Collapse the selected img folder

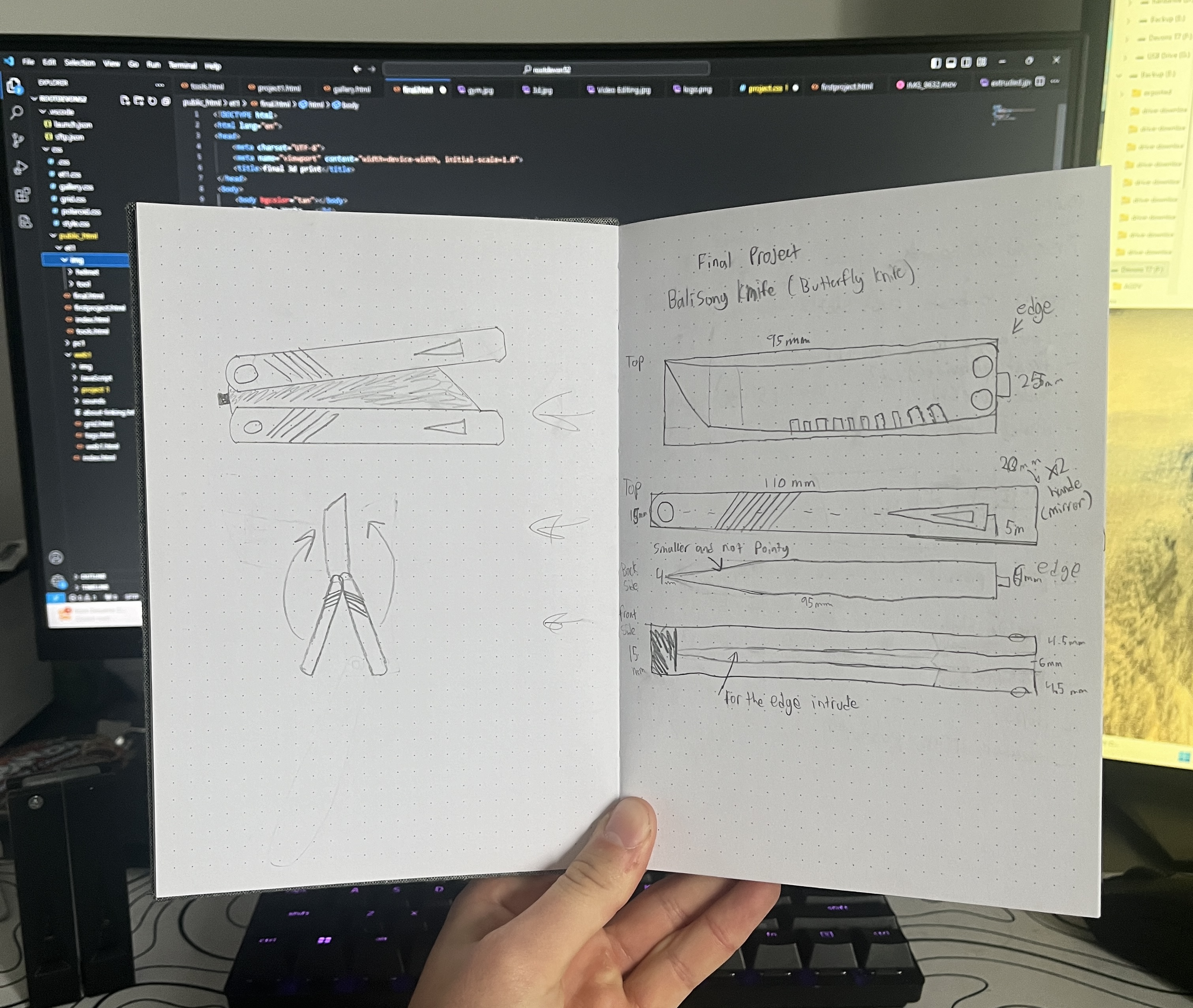tap(75, 260)
